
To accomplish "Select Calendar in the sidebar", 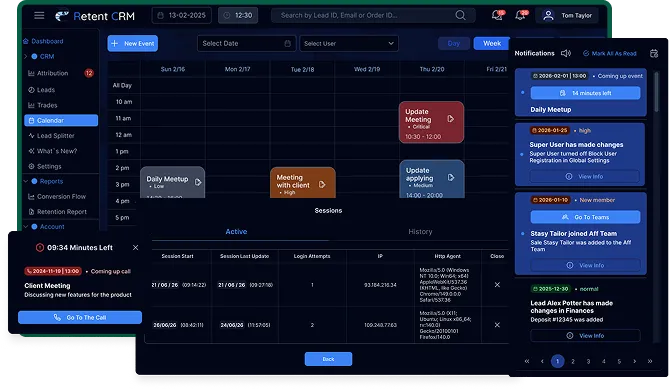I will (61, 121).
